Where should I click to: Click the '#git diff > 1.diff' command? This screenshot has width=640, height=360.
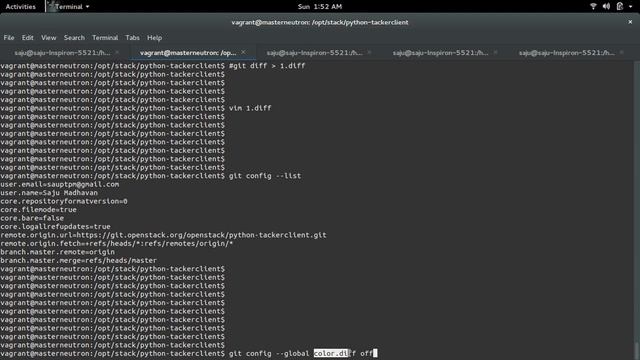pos(267,66)
